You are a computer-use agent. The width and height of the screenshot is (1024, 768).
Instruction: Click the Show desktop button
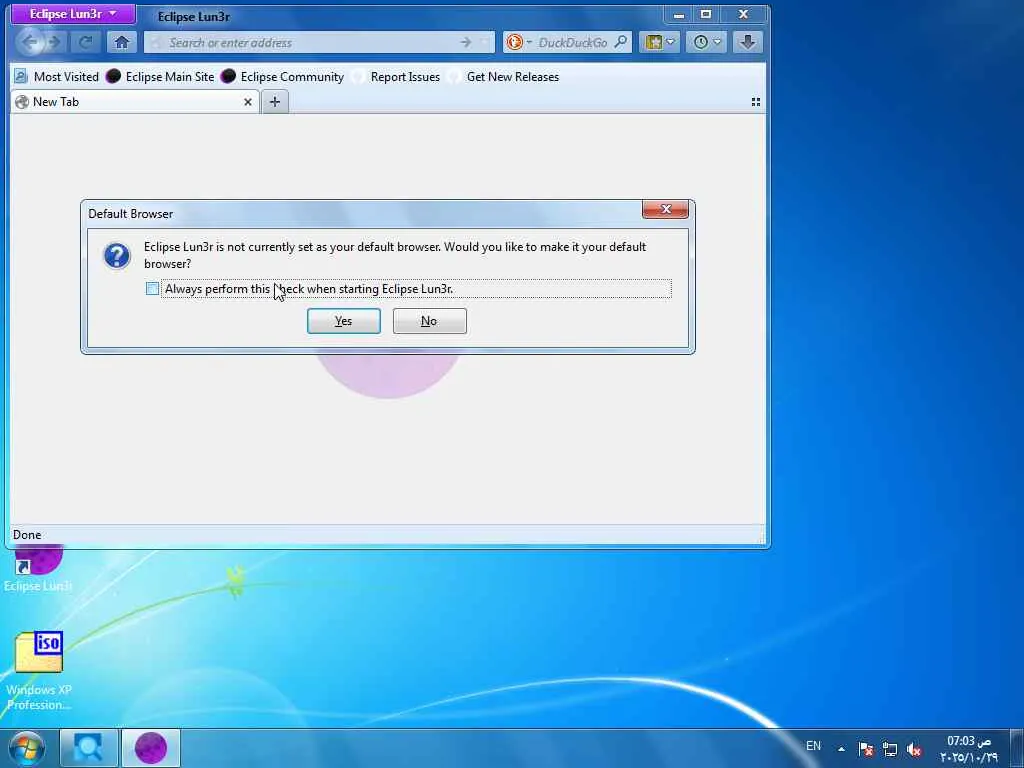(1017, 748)
